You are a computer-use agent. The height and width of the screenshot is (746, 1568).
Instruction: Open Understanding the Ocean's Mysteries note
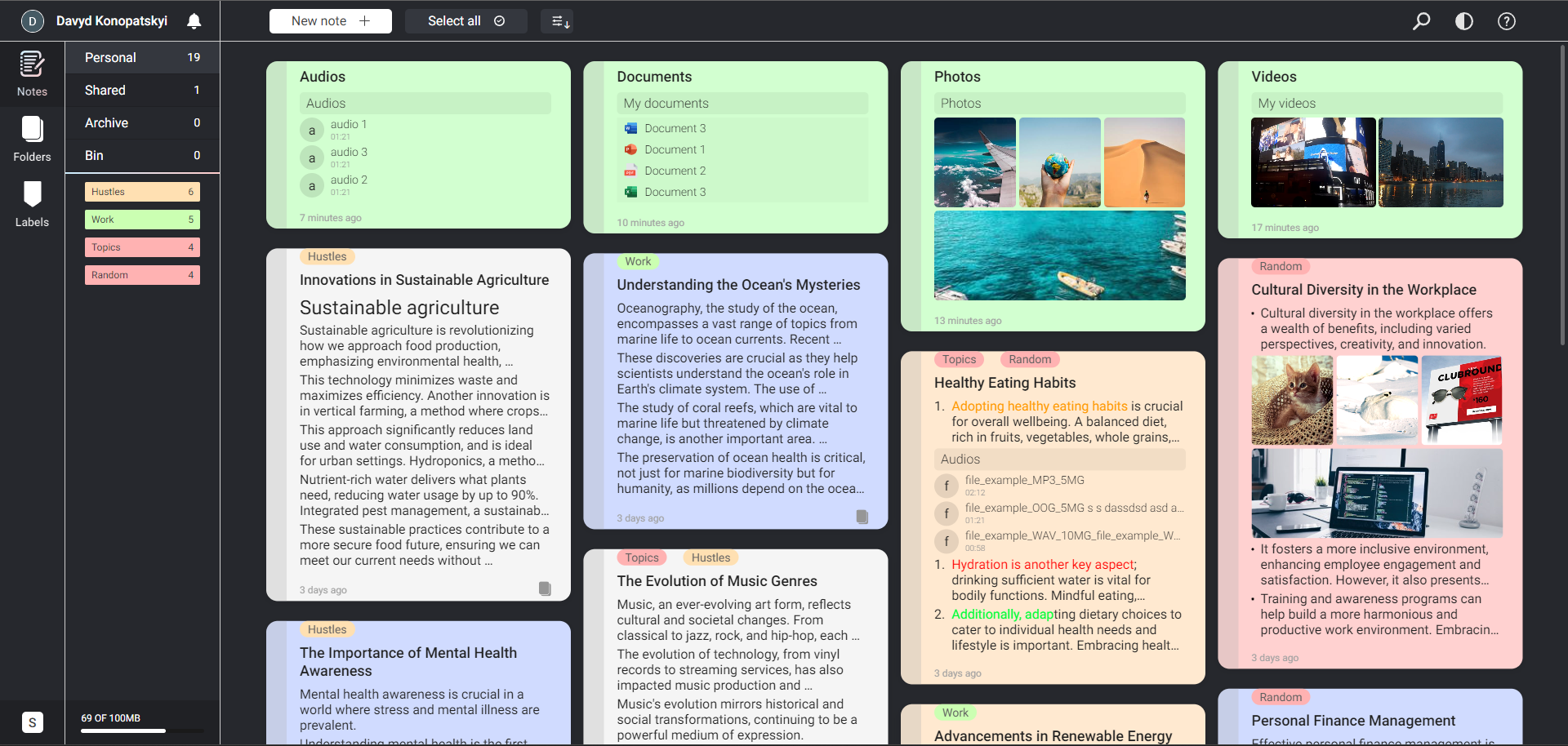[x=738, y=285]
